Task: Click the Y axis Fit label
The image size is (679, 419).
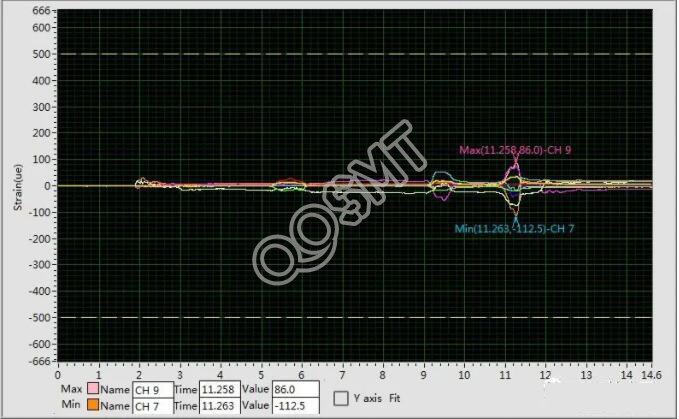Action: pyautogui.click(x=376, y=398)
